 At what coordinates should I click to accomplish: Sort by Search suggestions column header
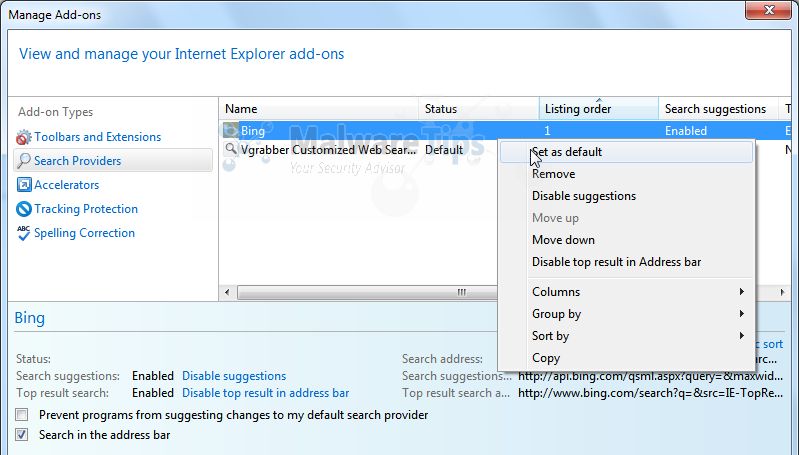point(718,109)
